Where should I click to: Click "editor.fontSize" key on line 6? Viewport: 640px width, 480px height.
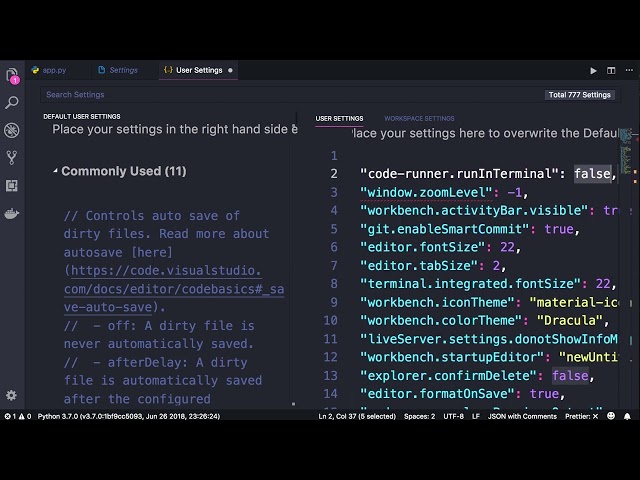[422, 247]
